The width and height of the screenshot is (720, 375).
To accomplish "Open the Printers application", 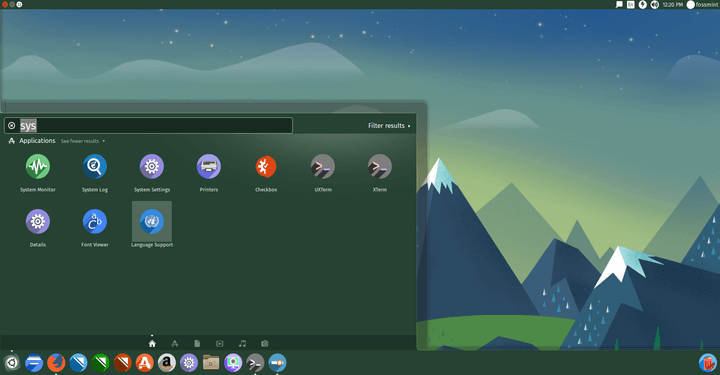I will pos(208,166).
